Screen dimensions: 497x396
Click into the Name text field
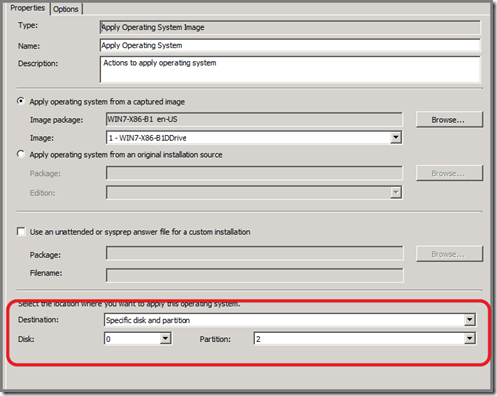290,45
